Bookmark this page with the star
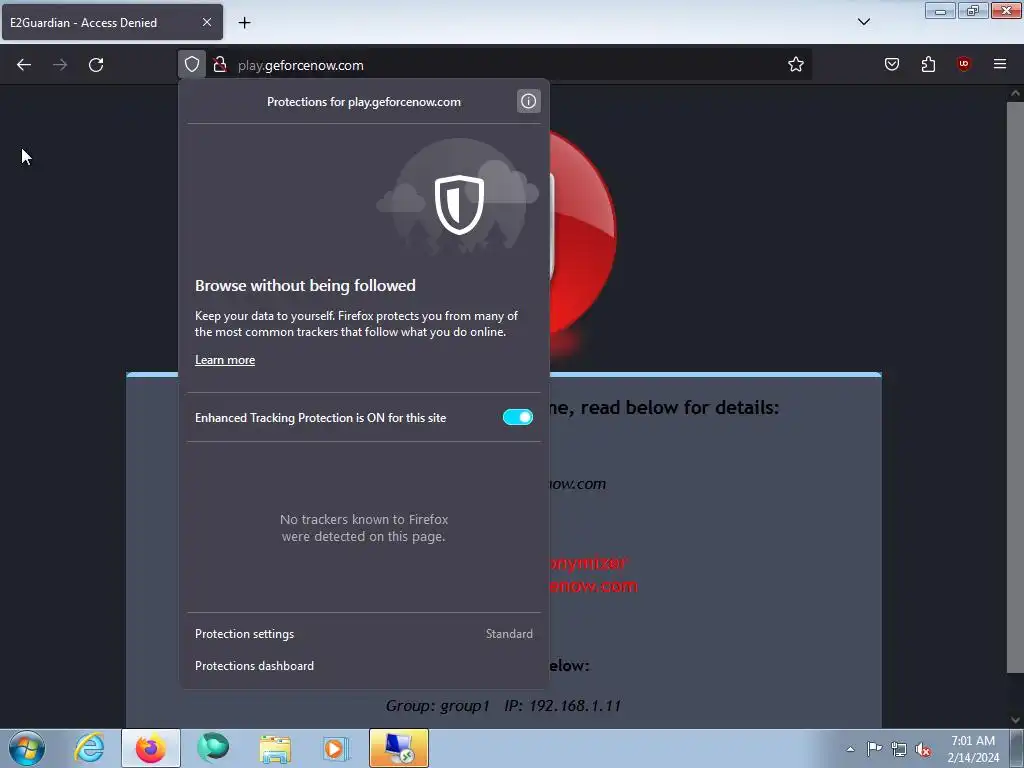This screenshot has height=768, width=1024. [795, 65]
